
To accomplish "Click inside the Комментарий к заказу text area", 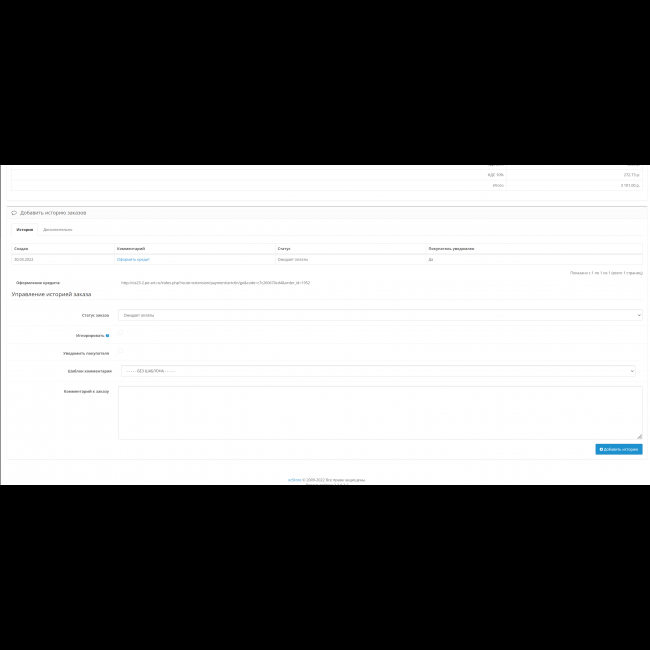I will coord(380,412).
